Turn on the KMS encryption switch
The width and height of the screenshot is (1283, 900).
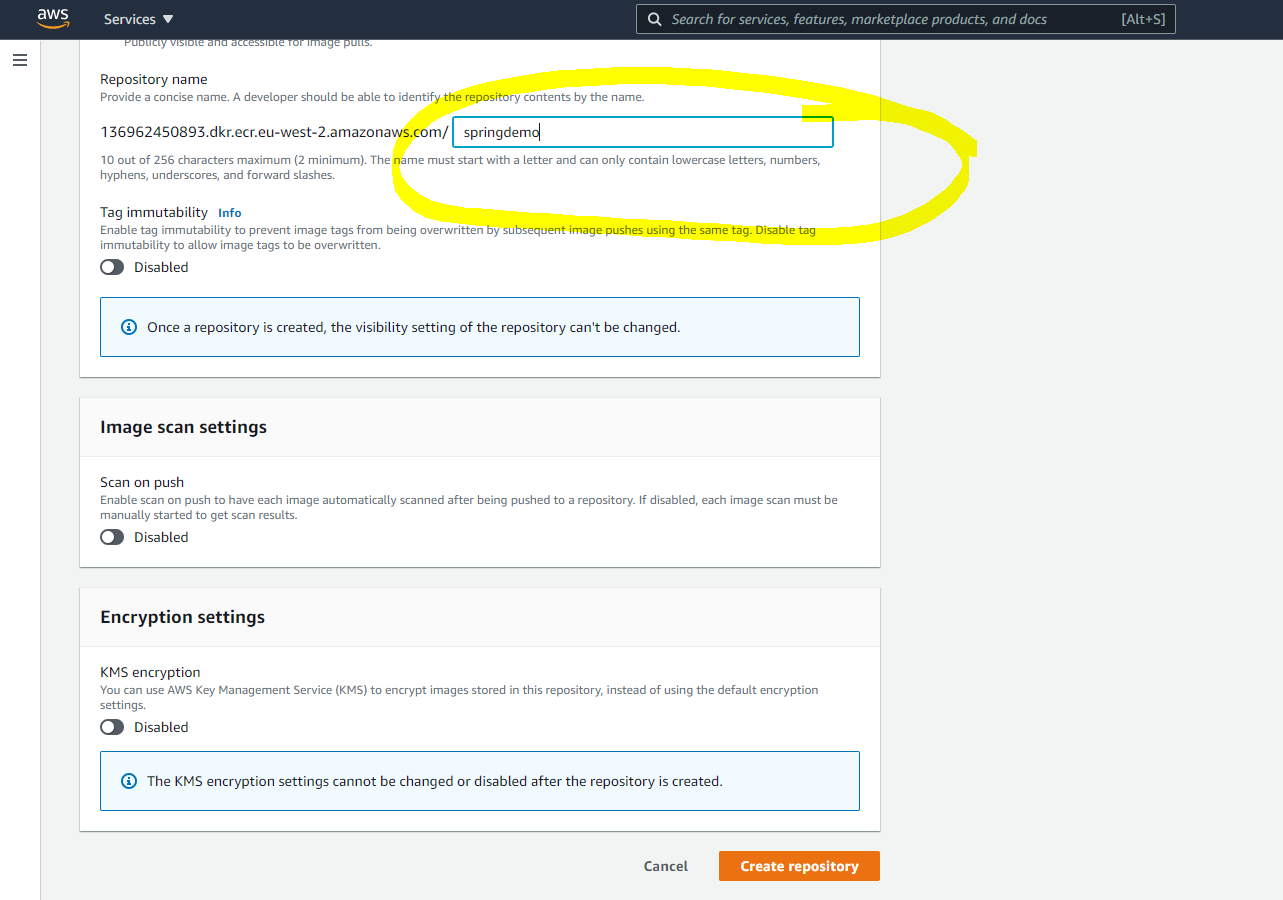point(112,727)
